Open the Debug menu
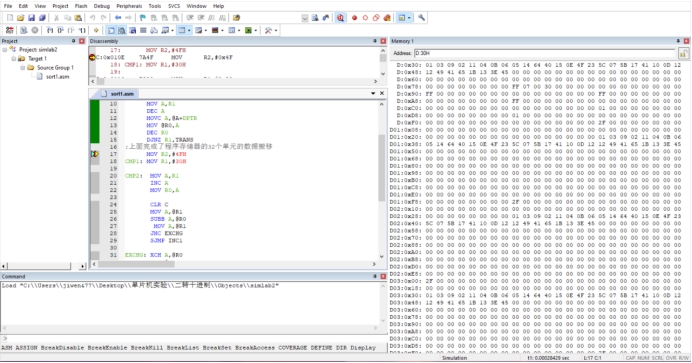The width and height of the screenshot is (692, 363). [102, 6]
